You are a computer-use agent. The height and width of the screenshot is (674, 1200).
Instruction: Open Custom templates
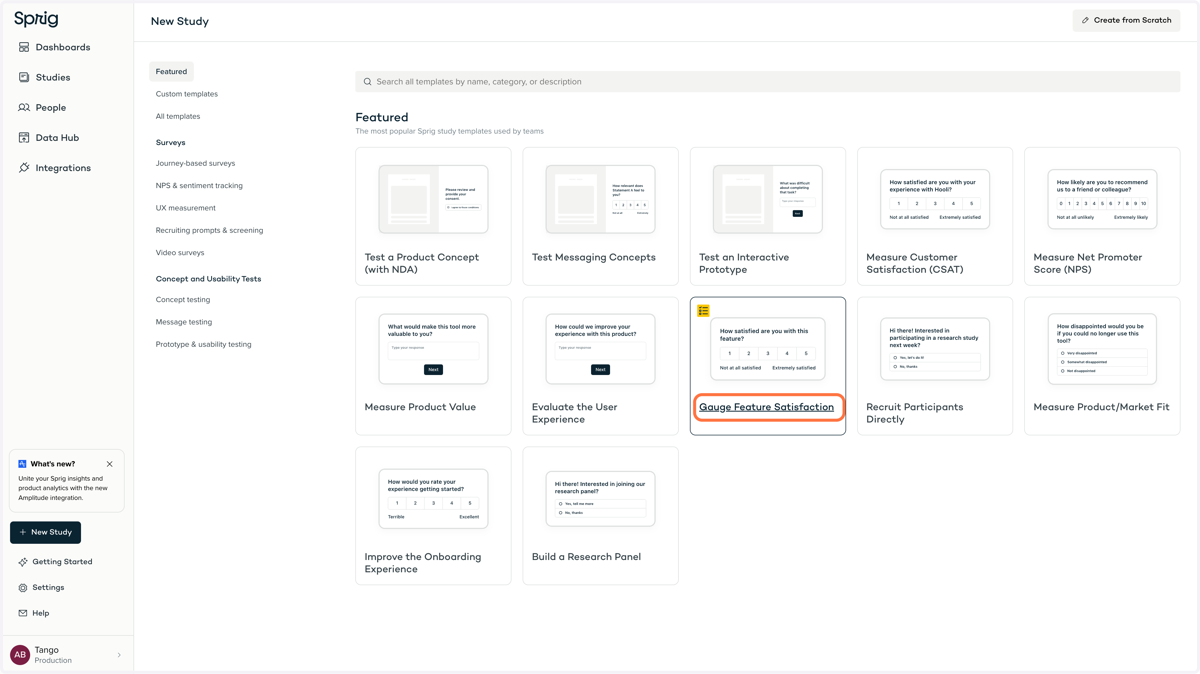[187, 94]
